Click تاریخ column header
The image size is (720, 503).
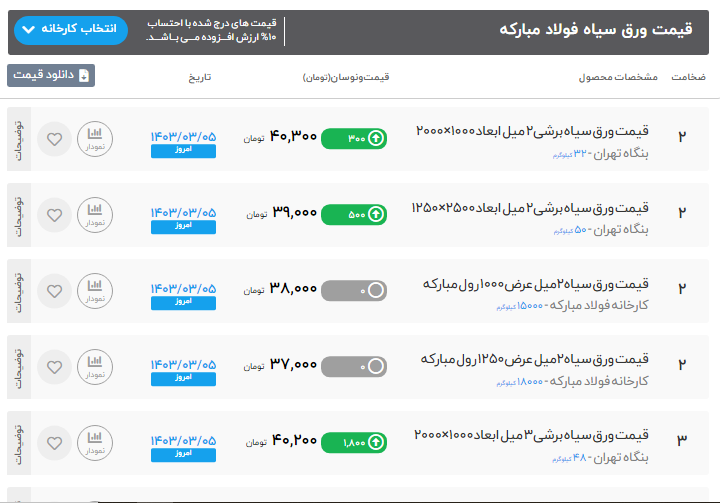[x=201, y=77]
